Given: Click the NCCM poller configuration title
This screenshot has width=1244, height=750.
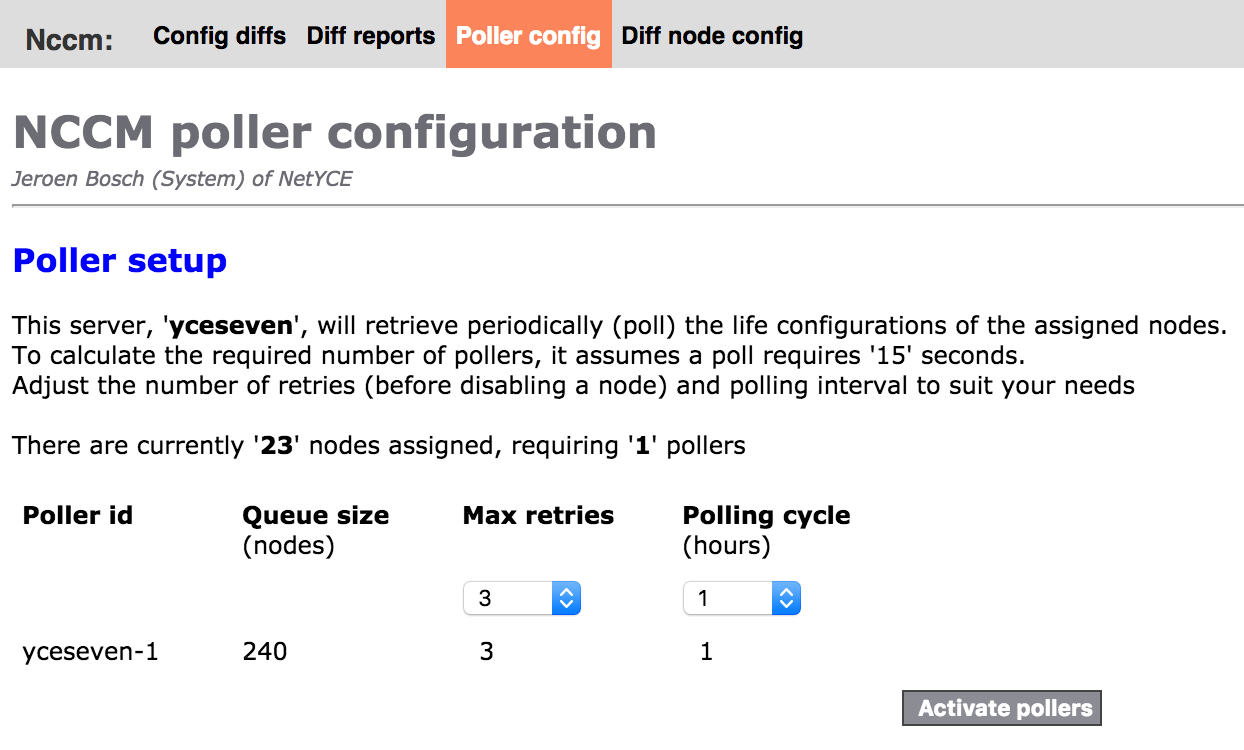Looking at the screenshot, I should click(x=334, y=132).
